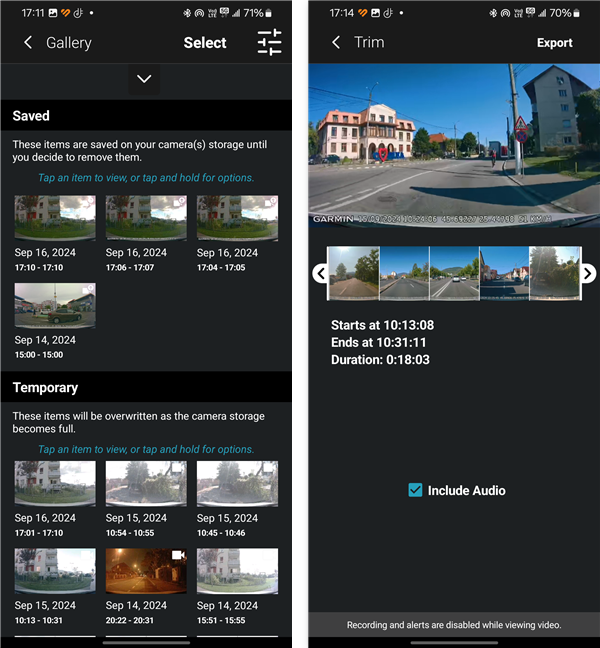Open temporary clip Sep 15 10:54 - 10:55
The width and height of the screenshot is (600, 648).
point(146,483)
